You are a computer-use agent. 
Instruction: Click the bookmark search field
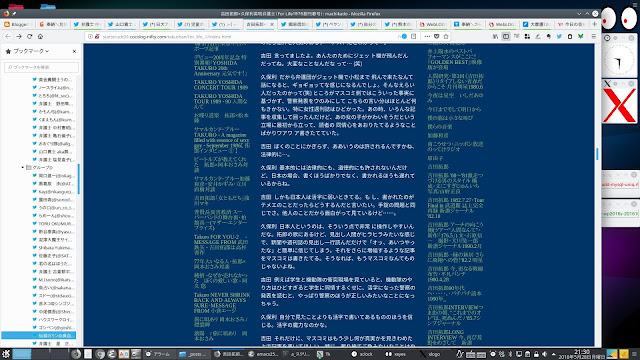(41, 67)
